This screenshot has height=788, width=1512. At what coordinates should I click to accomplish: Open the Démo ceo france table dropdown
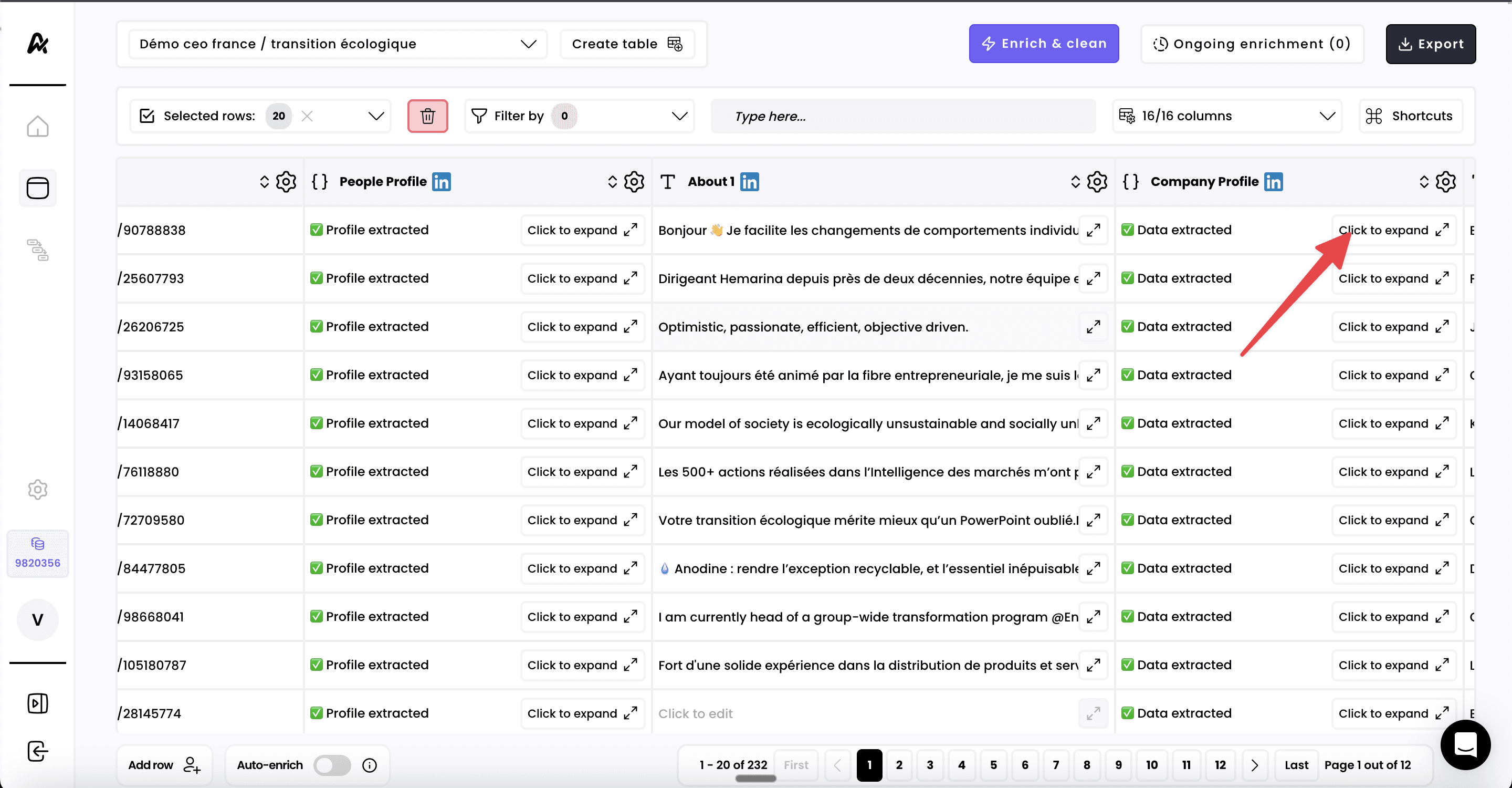pyautogui.click(x=338, y=44)
